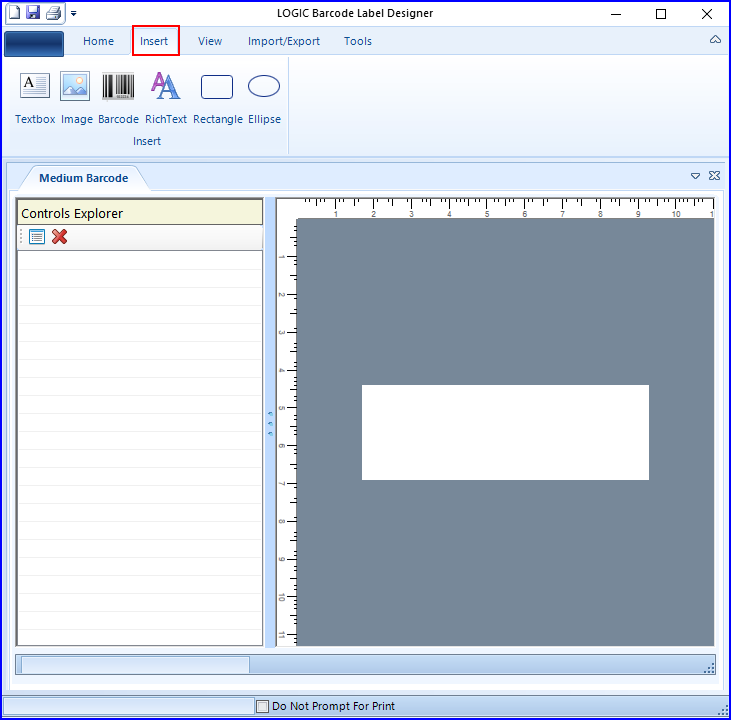Open the View ribbon tab
Image resolution: width=731 pixels, height=720 pixels.
(210, 41)
